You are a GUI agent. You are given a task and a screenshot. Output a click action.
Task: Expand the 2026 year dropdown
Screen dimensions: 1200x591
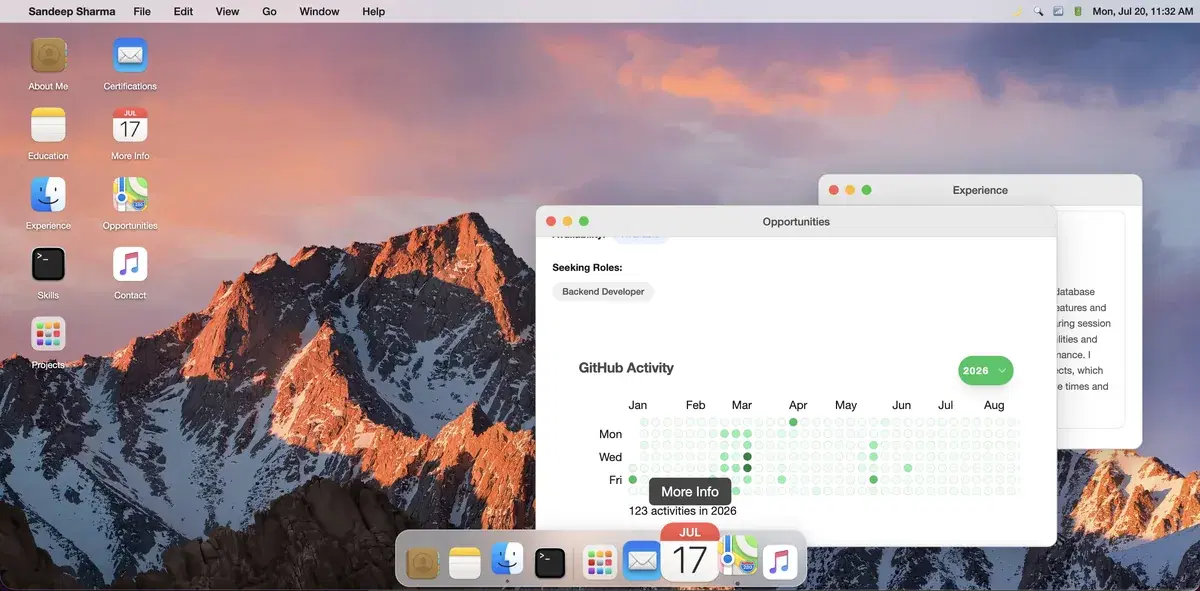tap(985, 370)
